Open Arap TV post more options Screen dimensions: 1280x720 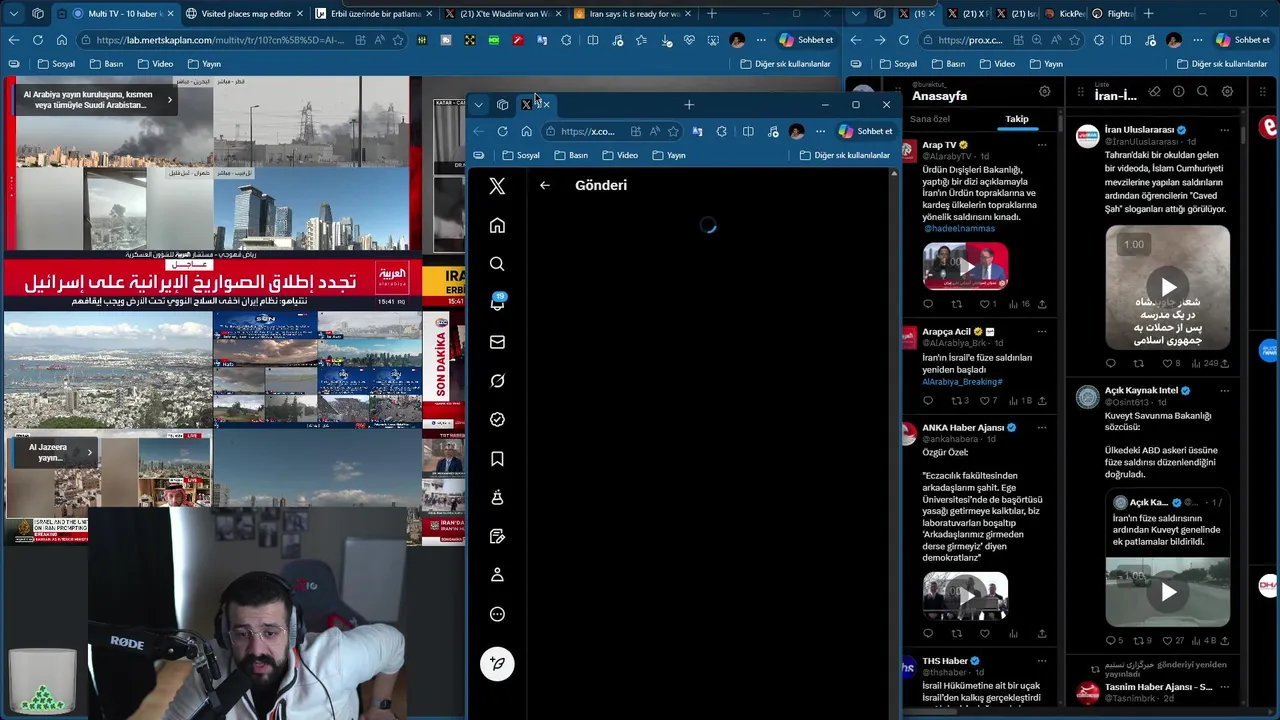click(x=1042, y=145)
